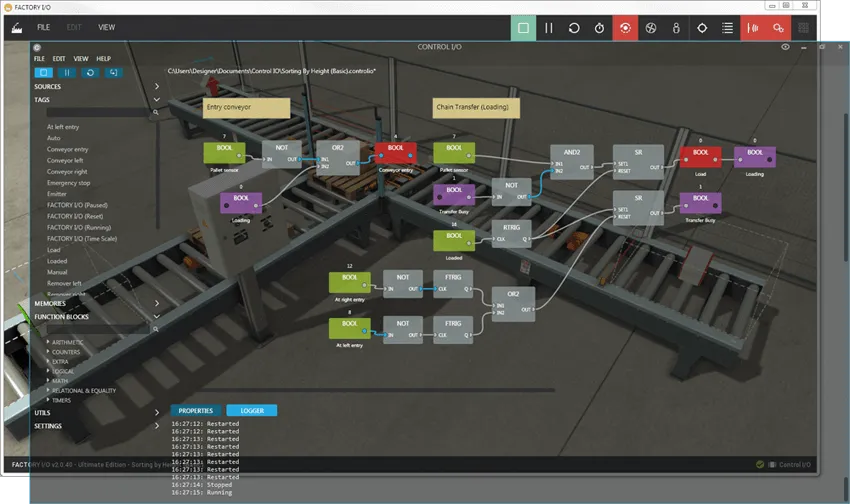Click the function blocks search magnifier icon
This screenshot has height=504, width=850.
pos(156,329)
